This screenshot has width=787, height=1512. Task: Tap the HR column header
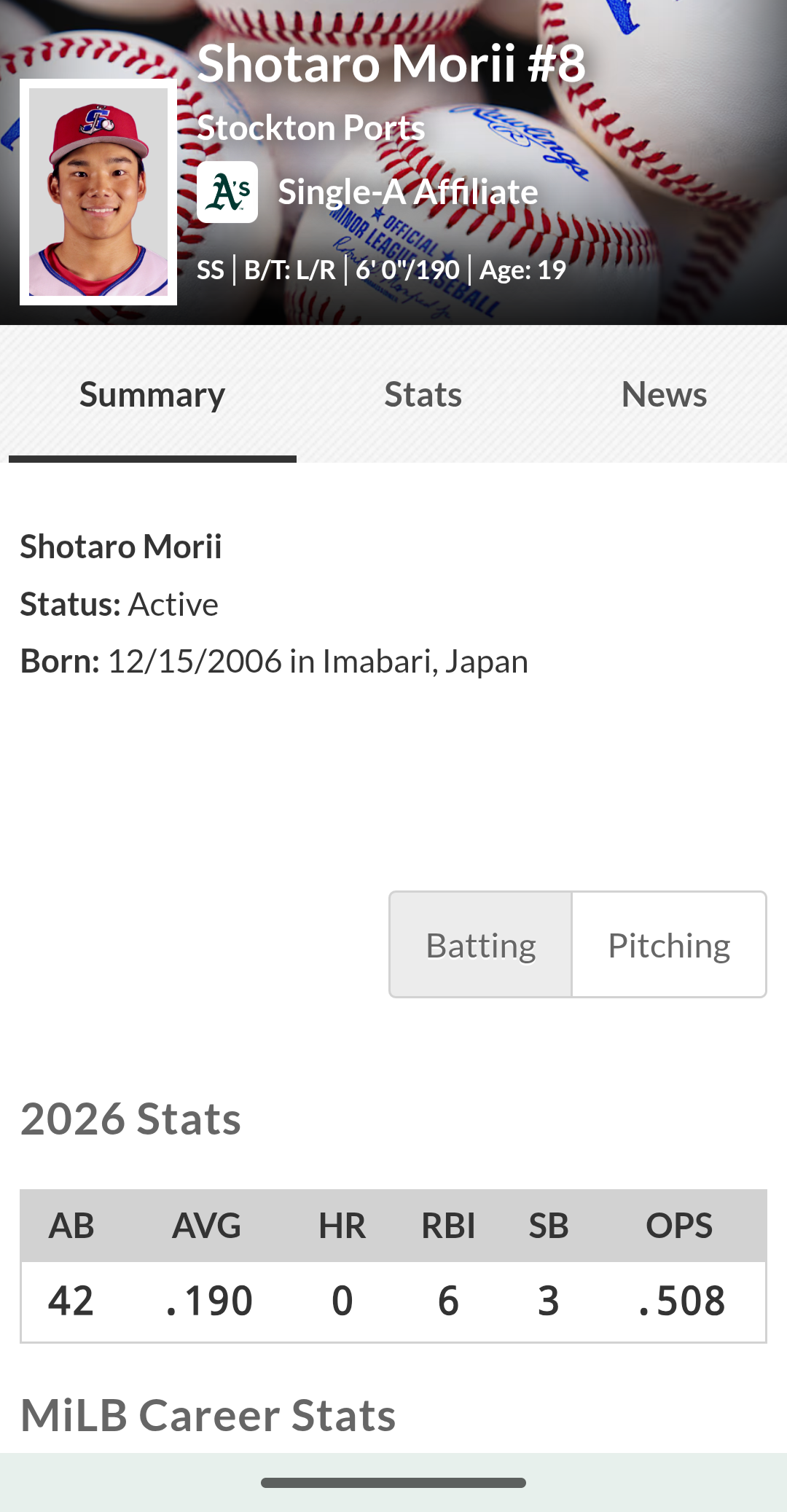tap(342, 1225)
